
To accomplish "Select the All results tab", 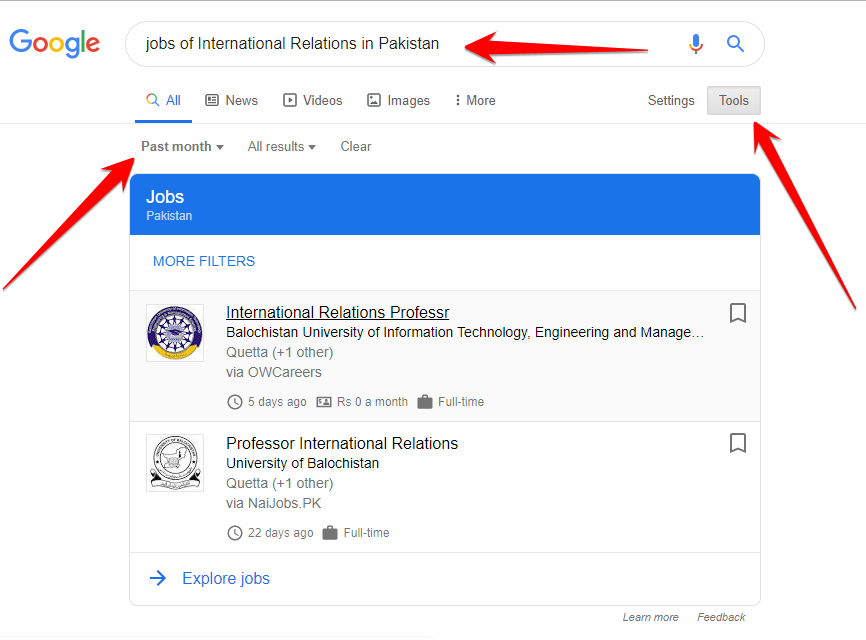I will [163, 101].
